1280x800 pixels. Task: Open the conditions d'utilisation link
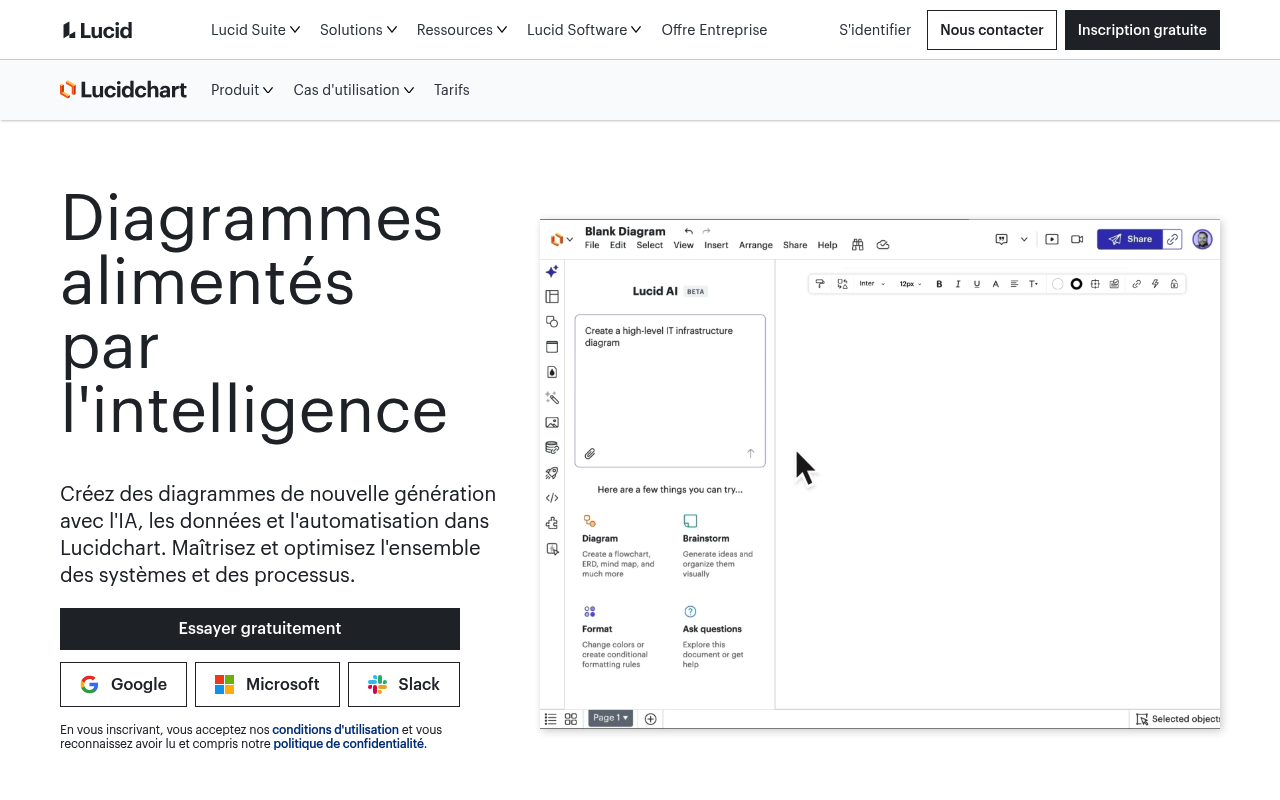[x=335, y=730]
